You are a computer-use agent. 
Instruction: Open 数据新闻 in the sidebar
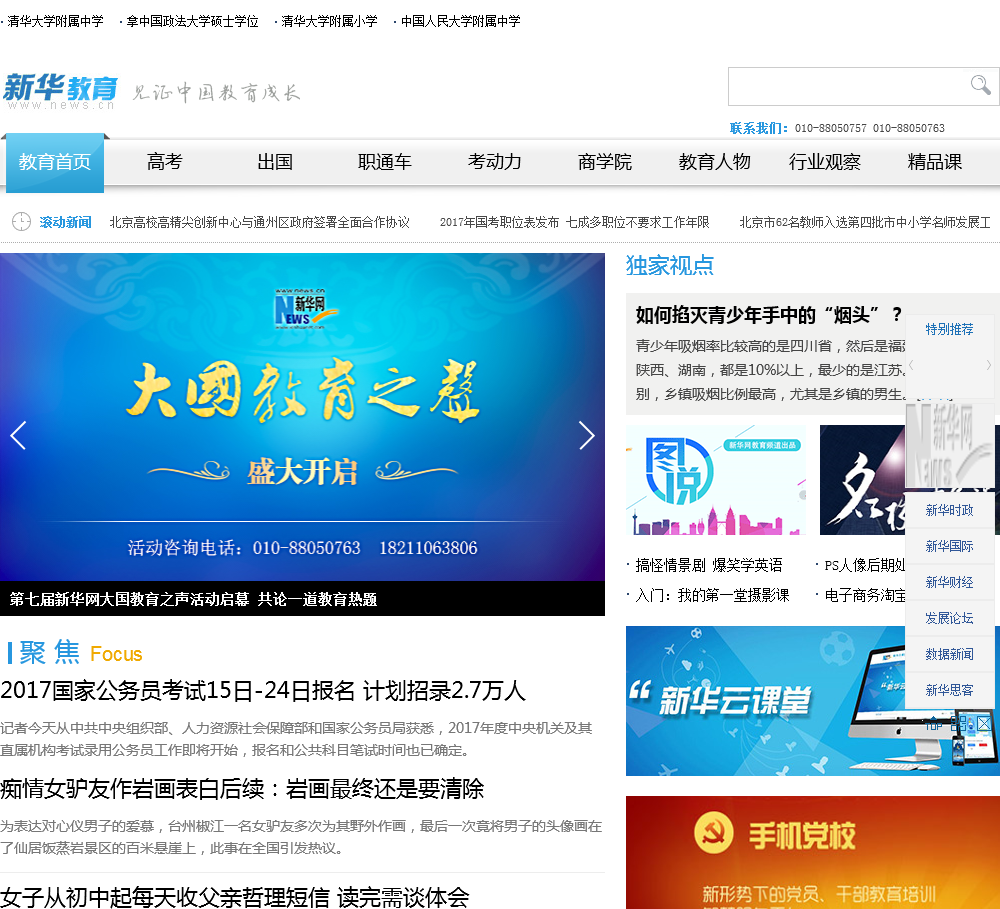coord(950,654)
